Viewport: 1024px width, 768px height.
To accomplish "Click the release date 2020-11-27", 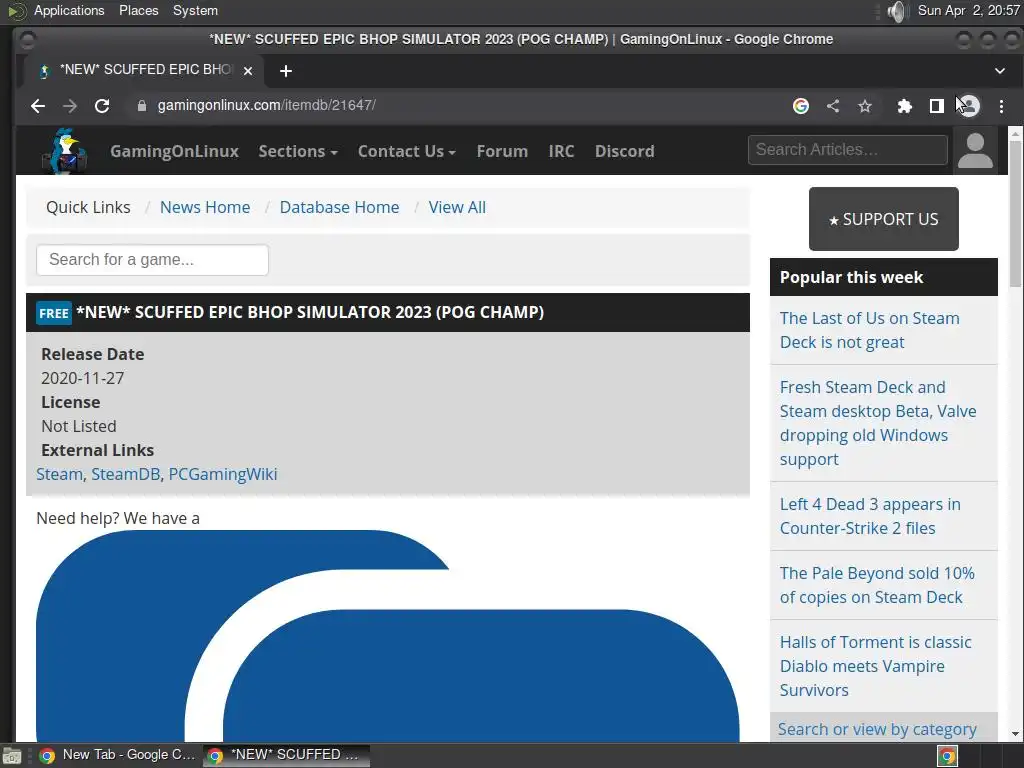I will [x=82, y=378].
